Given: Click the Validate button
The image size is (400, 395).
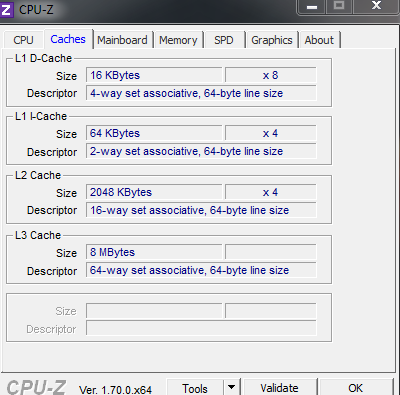Looking at the screenshot, I should (x=279, y=387).
